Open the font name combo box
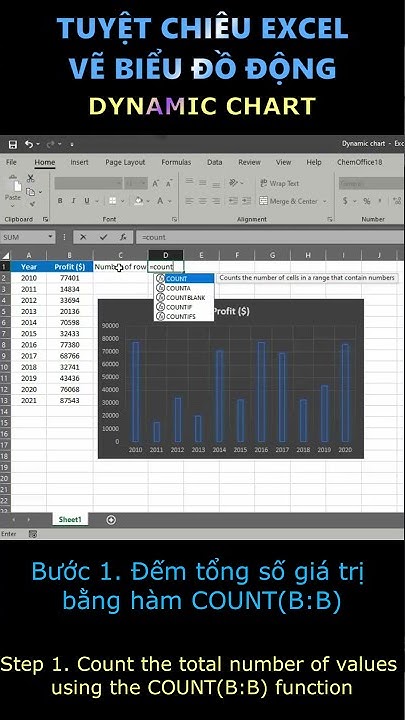This screenshot has height=720, width=405. (x=88, y=183)
